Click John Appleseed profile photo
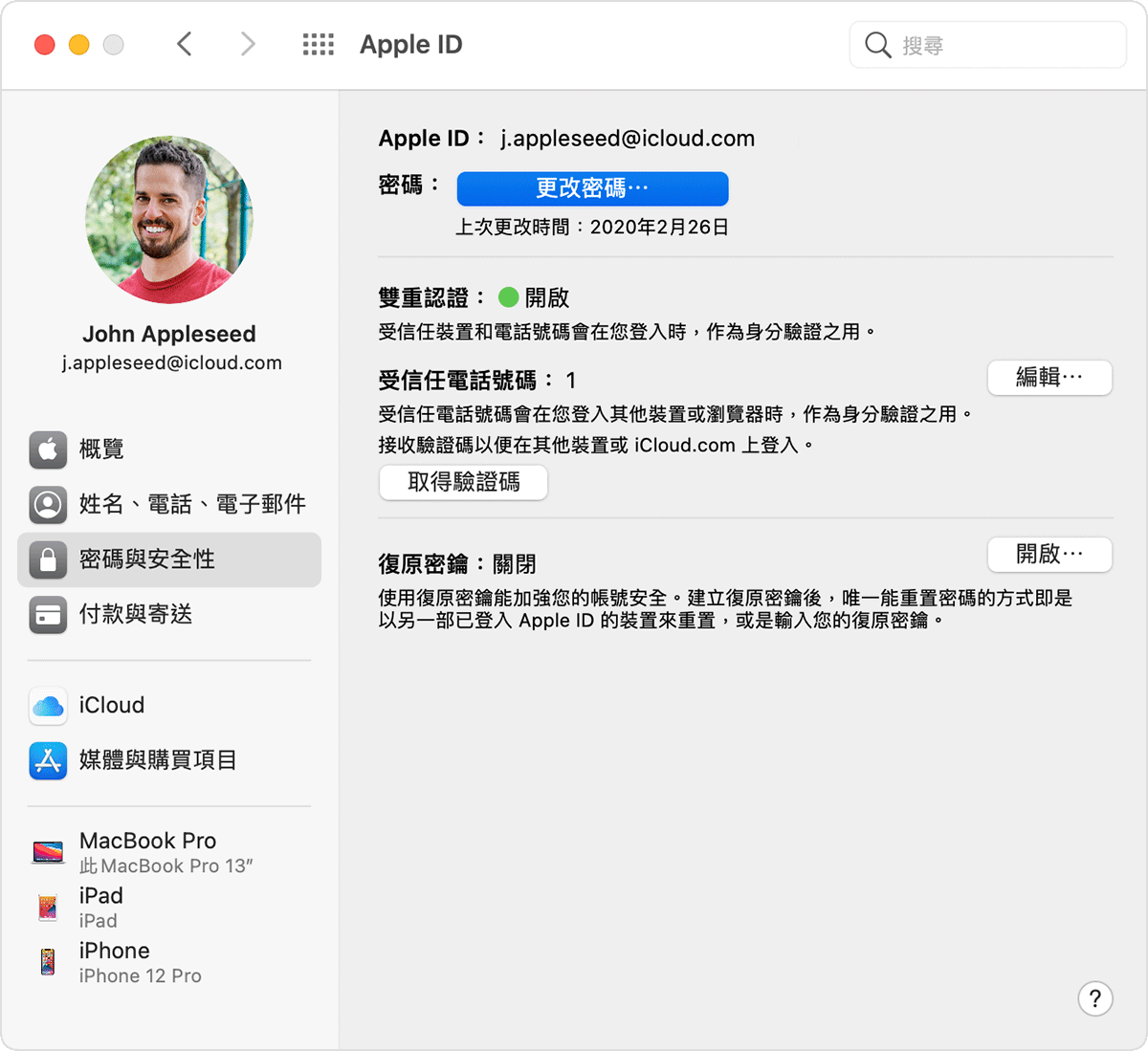 (x=169, y=220)
